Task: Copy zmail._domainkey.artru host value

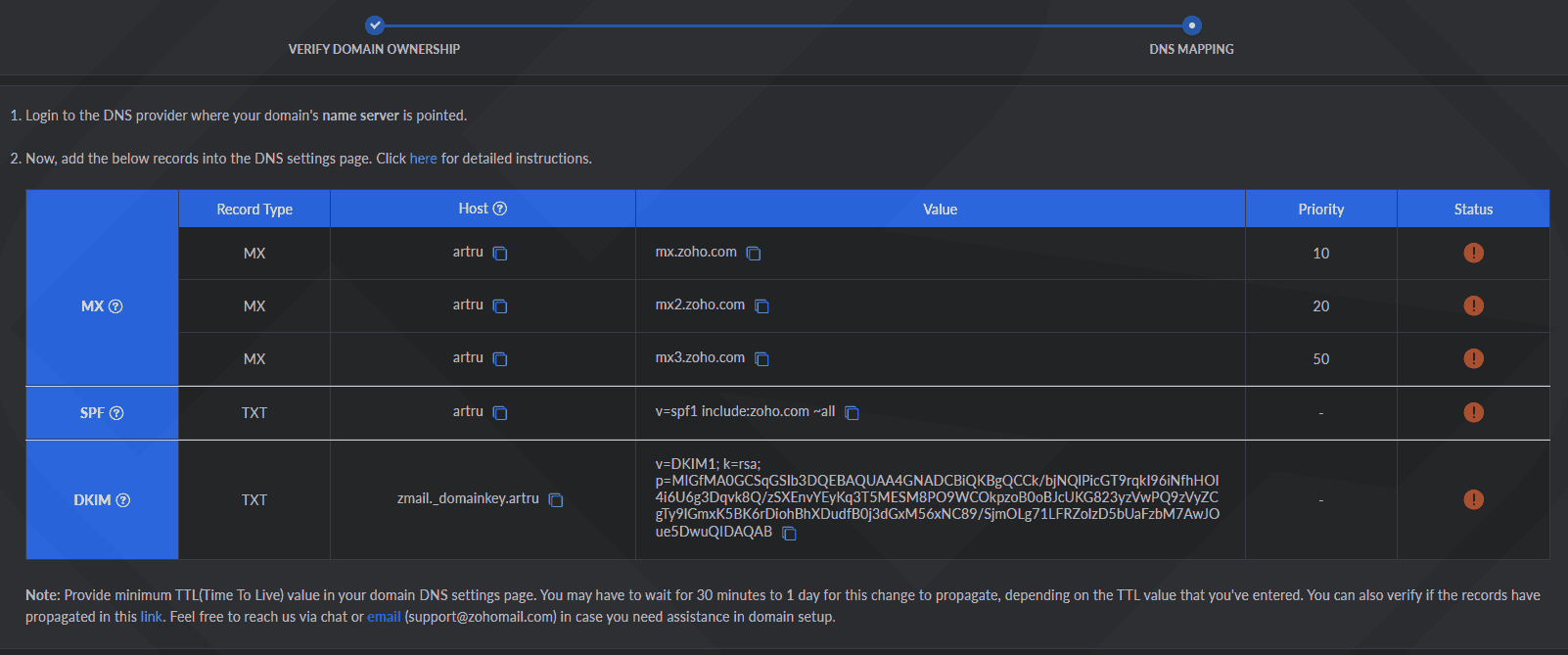Action: [x=556, y=500]
